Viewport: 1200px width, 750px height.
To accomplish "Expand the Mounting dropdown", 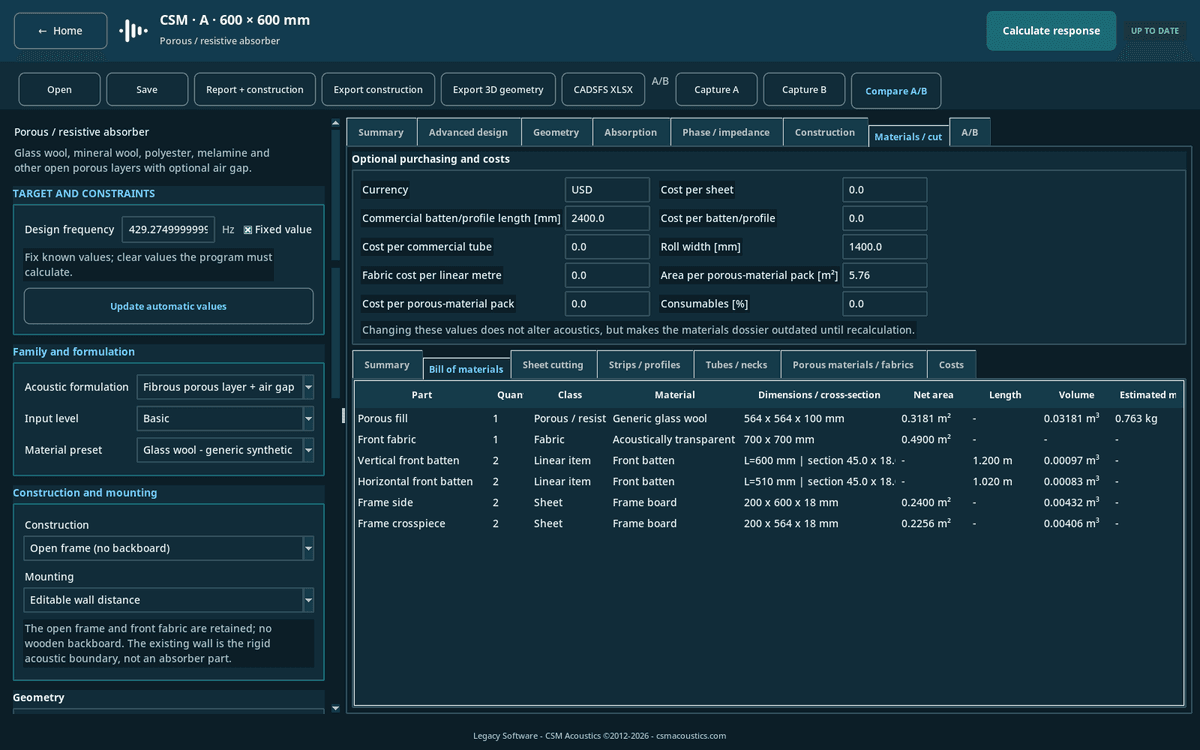I will point(169,600).
